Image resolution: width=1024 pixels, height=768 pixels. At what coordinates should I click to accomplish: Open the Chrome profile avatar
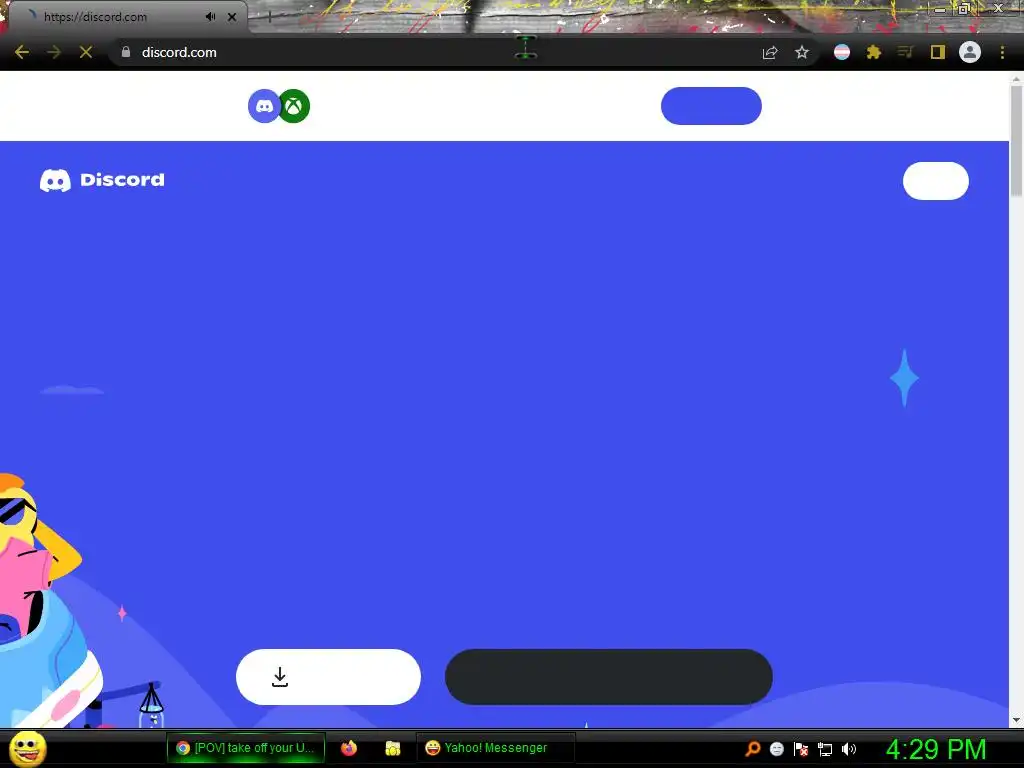[970, 52]
